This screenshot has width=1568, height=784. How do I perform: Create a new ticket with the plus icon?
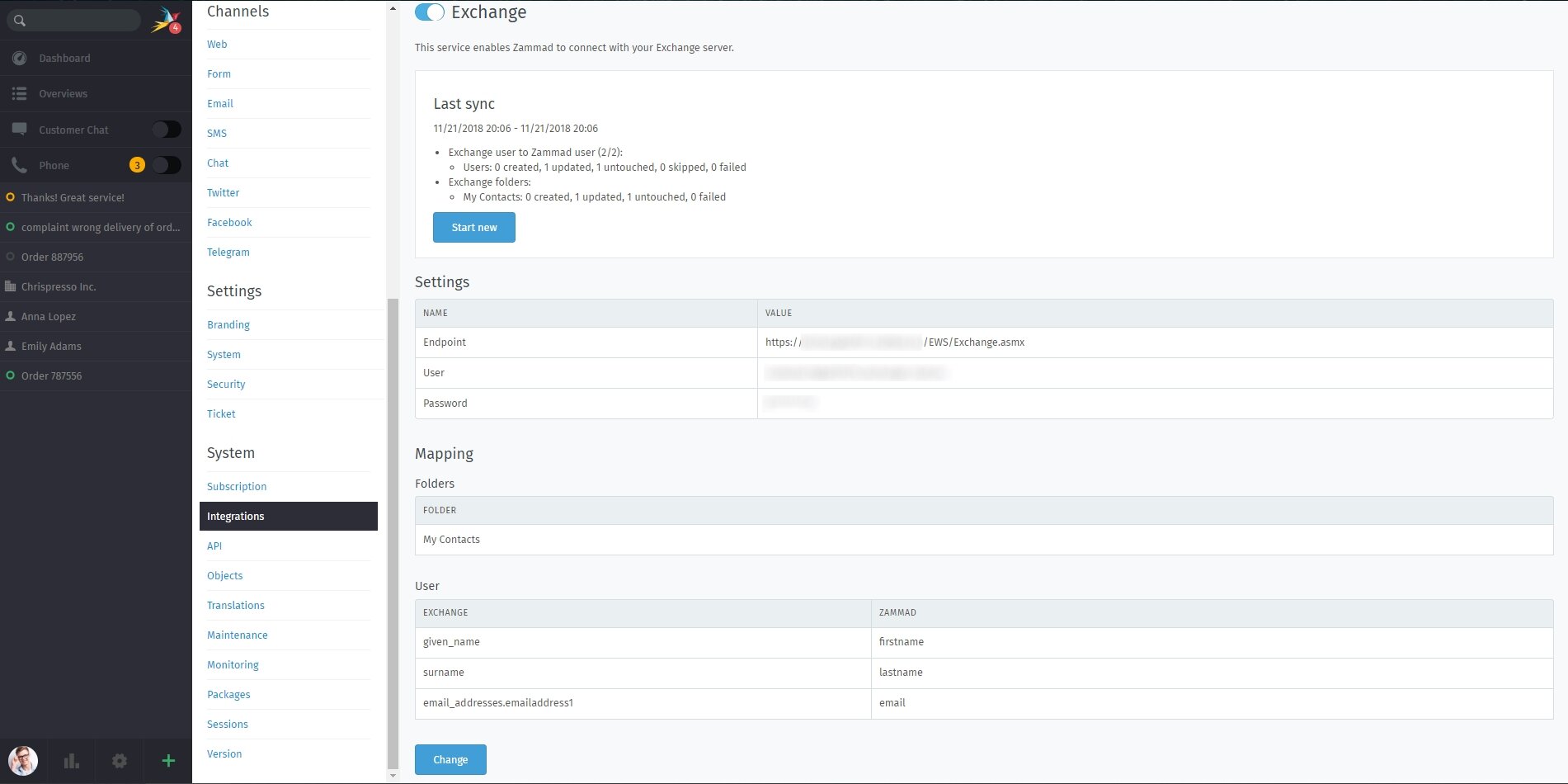(168, 761)
